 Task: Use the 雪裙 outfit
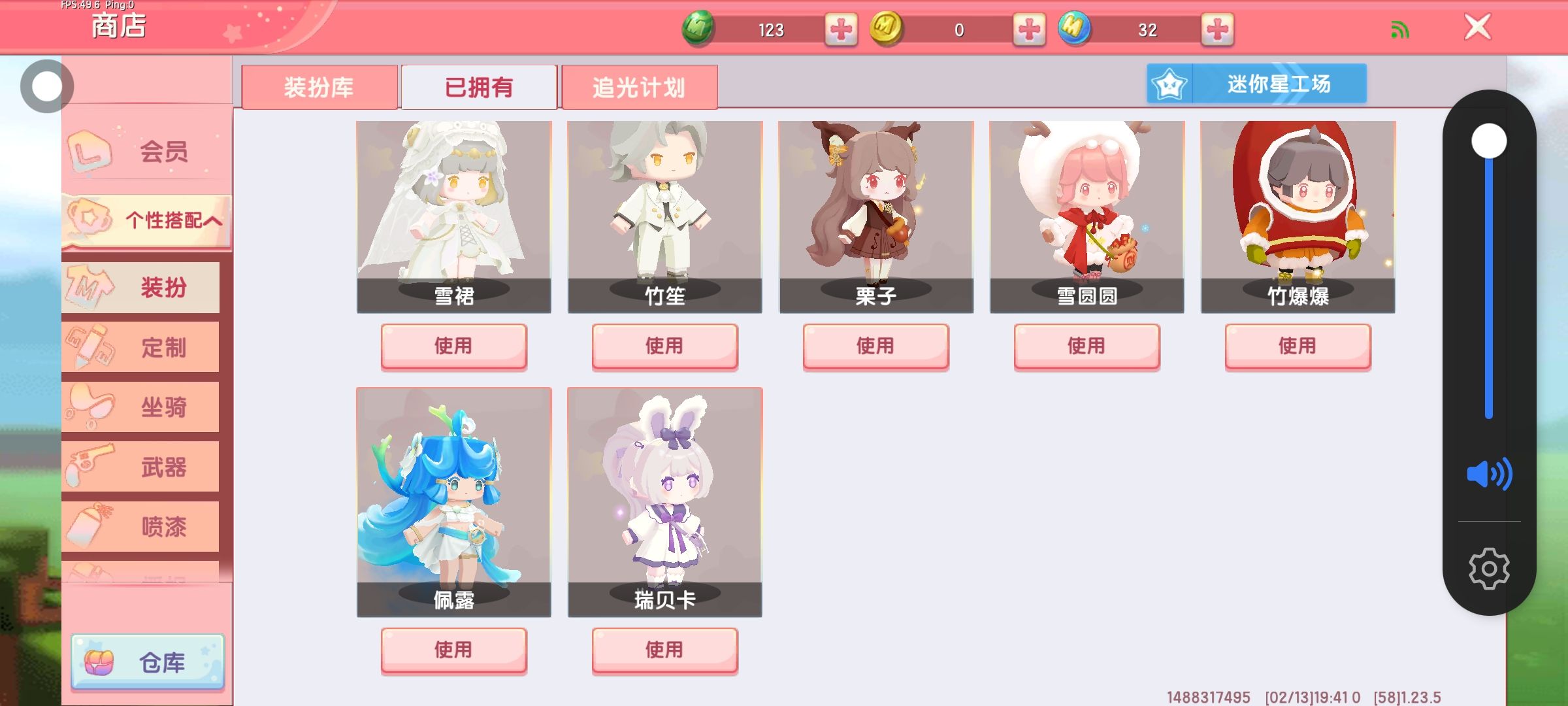[453, 346]
